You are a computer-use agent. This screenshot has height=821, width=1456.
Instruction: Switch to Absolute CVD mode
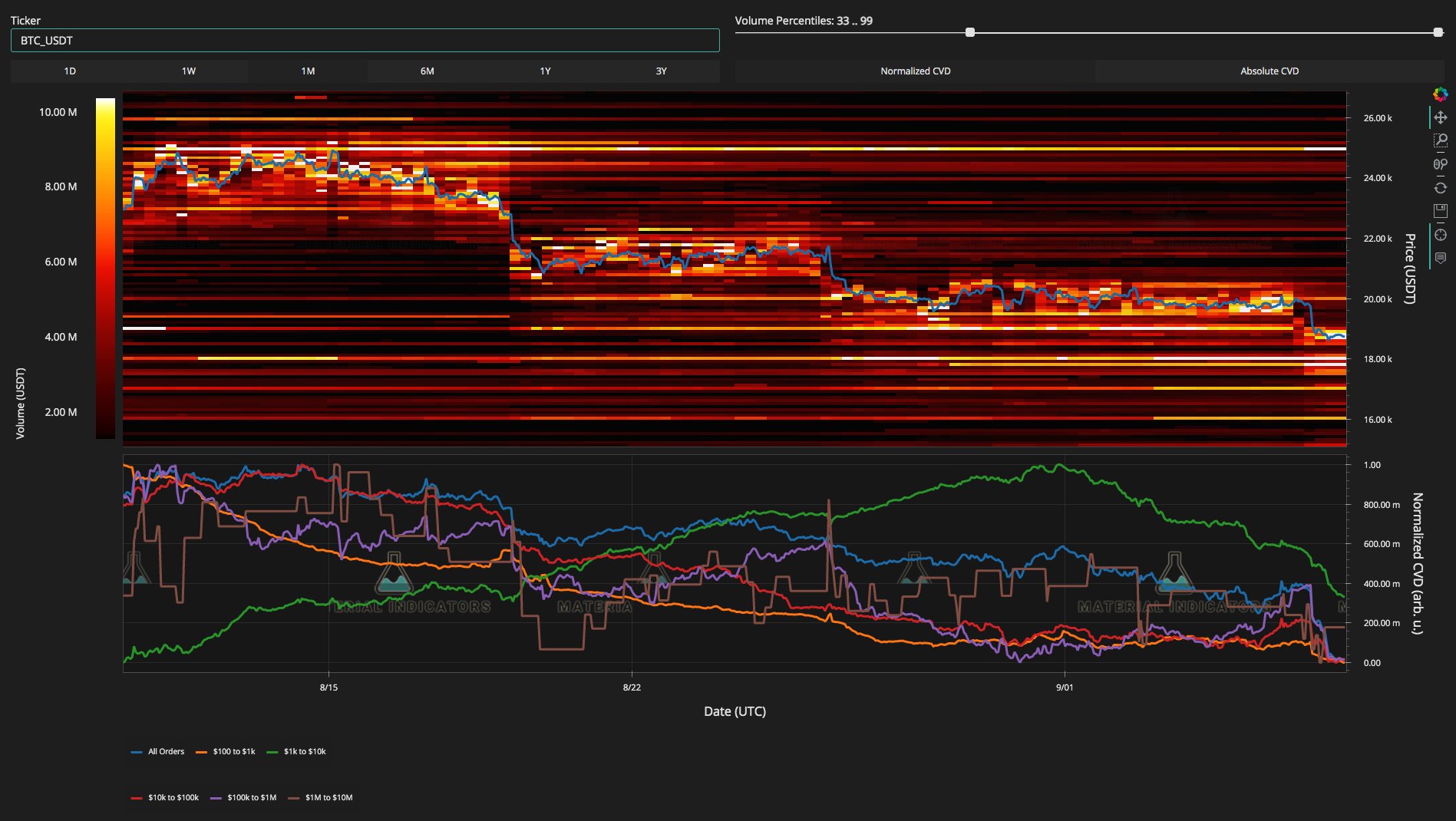[x=1269, y=71]
